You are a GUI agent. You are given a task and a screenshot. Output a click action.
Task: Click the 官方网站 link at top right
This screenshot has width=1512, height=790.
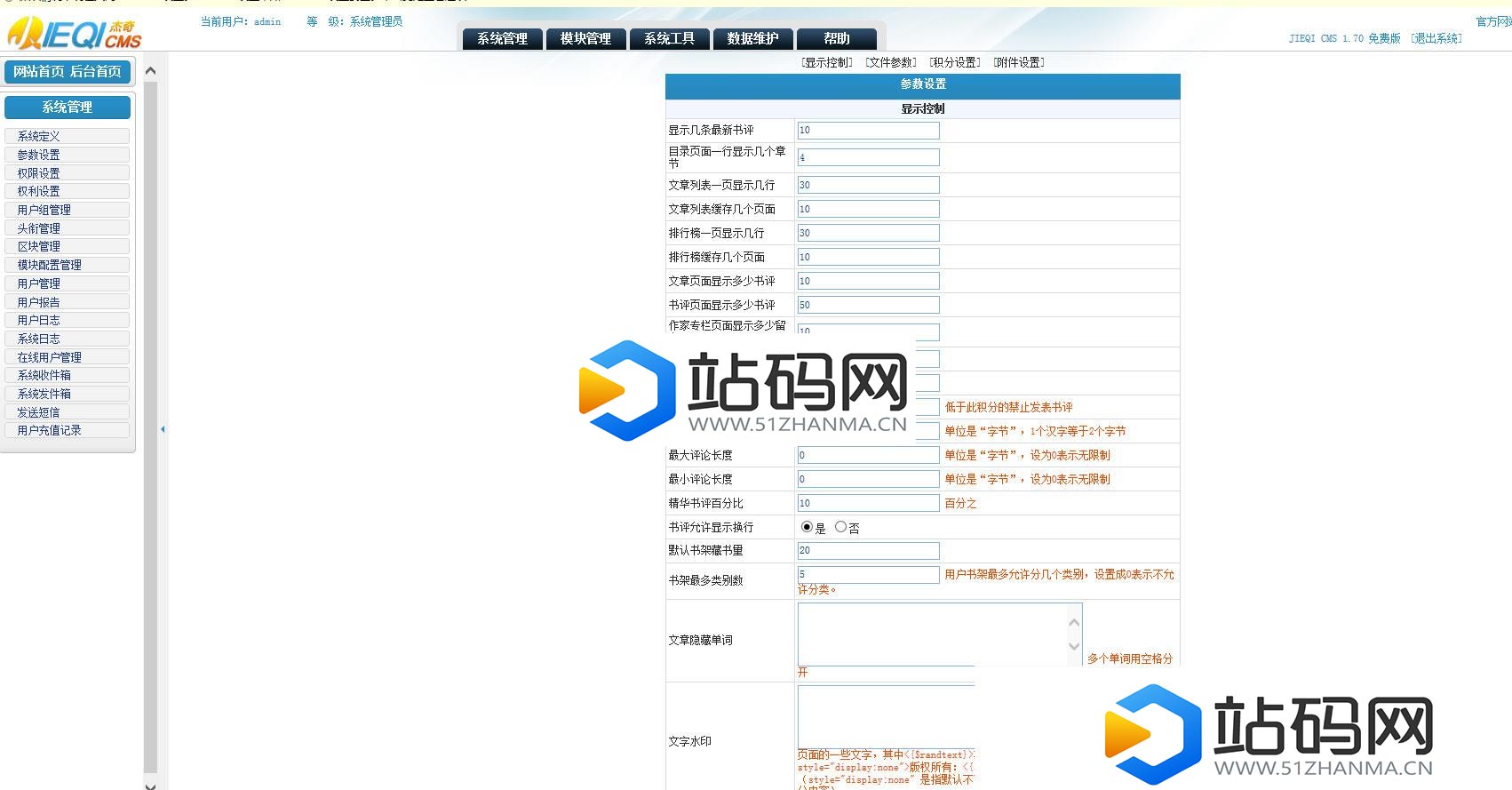point(1494,21)
